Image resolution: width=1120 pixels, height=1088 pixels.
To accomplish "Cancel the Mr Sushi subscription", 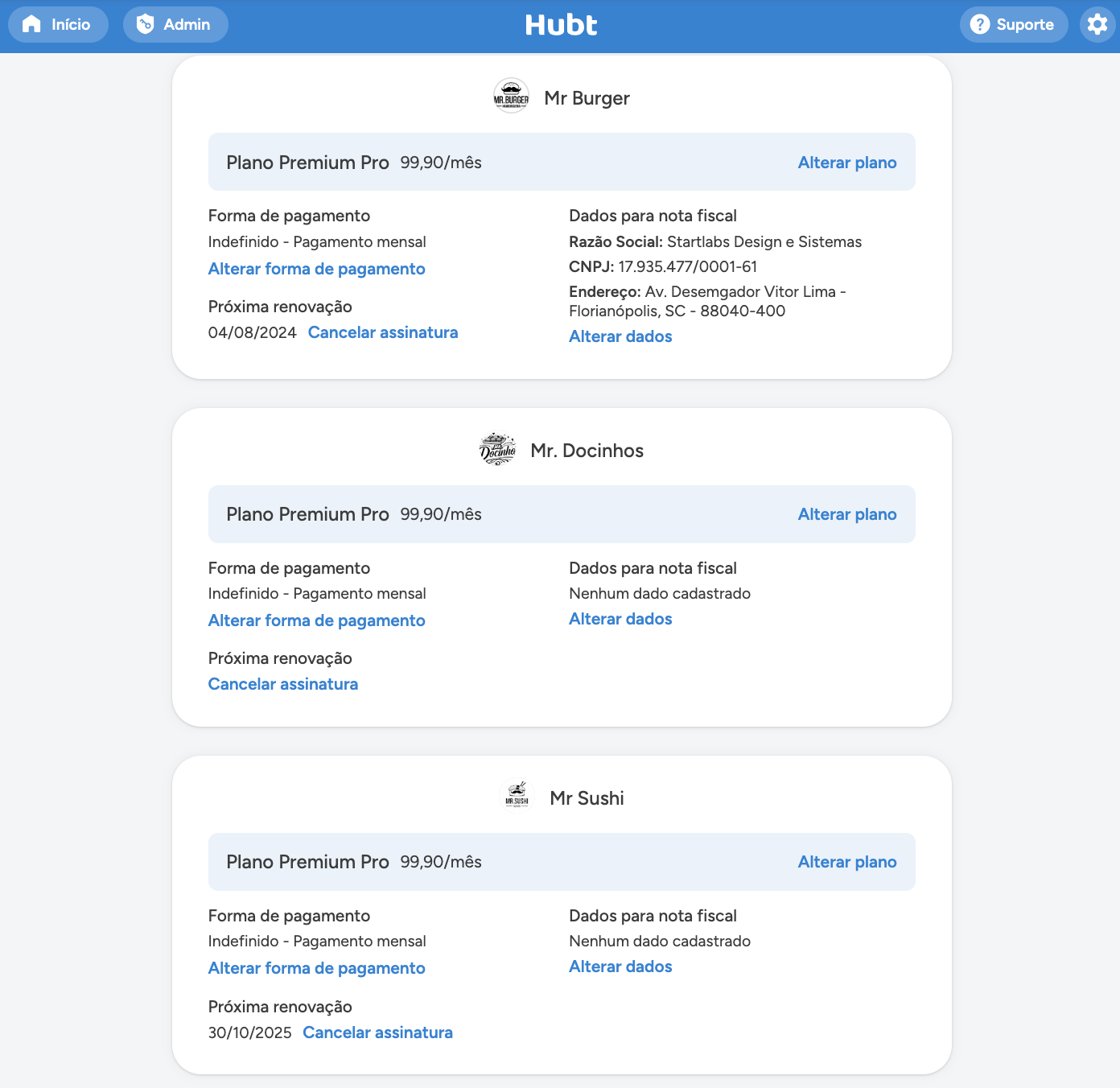I will pos(378,1032).
